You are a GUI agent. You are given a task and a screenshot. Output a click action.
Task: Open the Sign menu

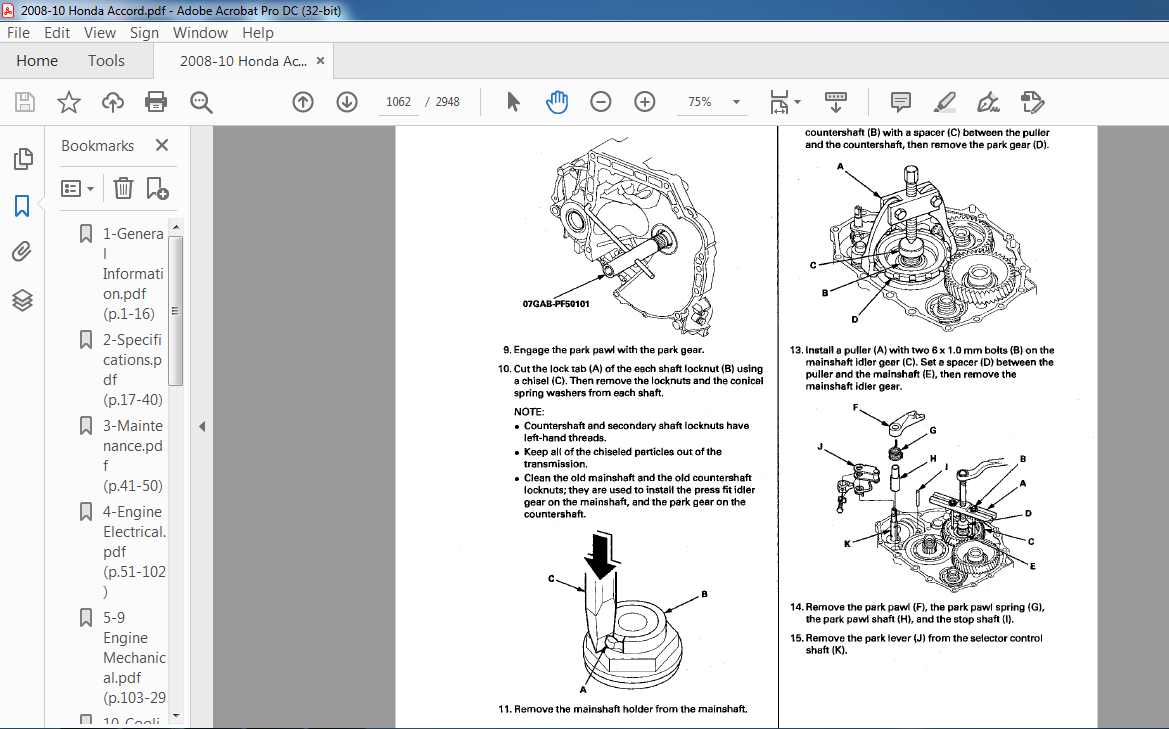144,33
